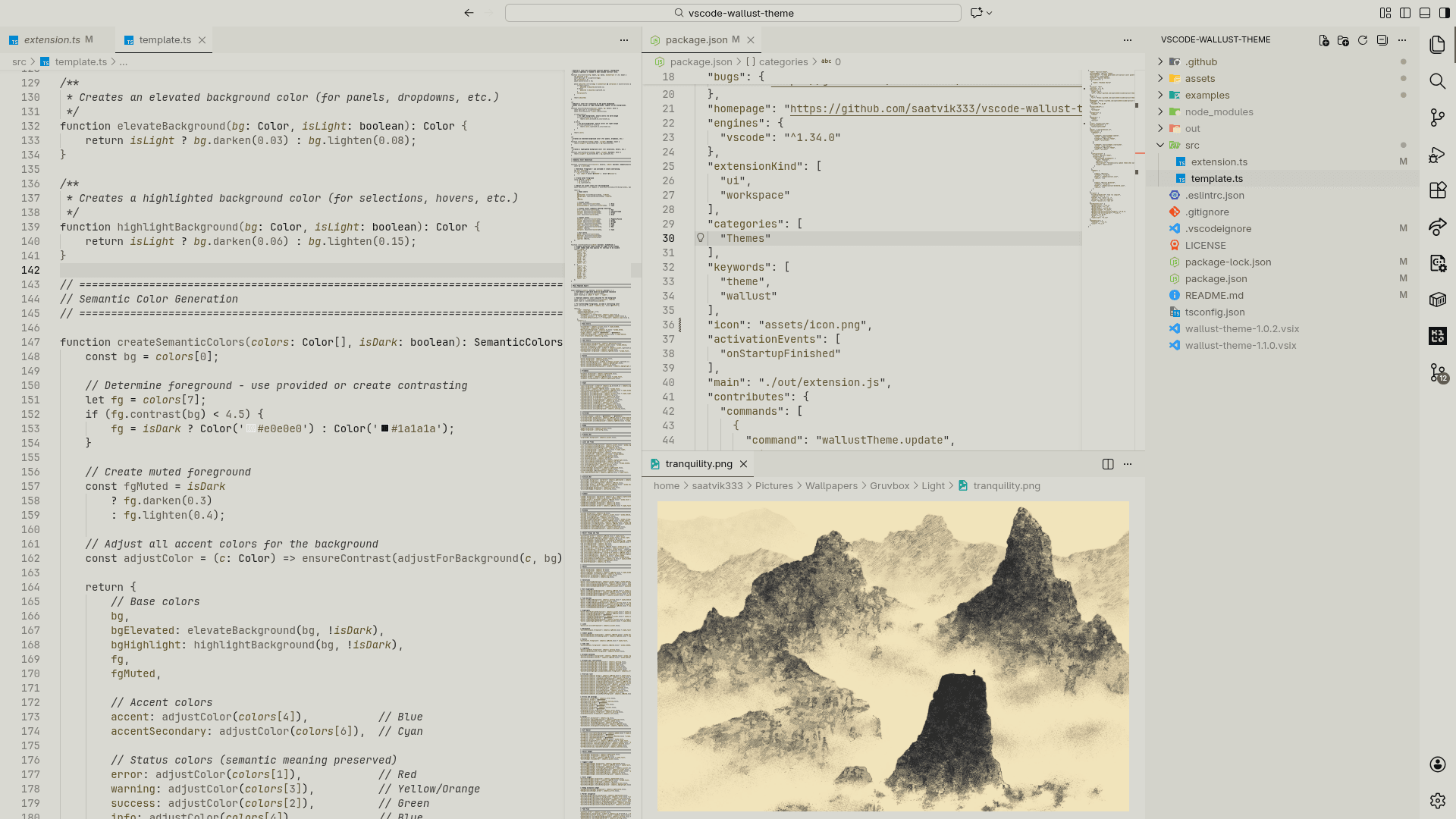
Task: Create a new file in the Explorer
Action: tap(1325, 42)
